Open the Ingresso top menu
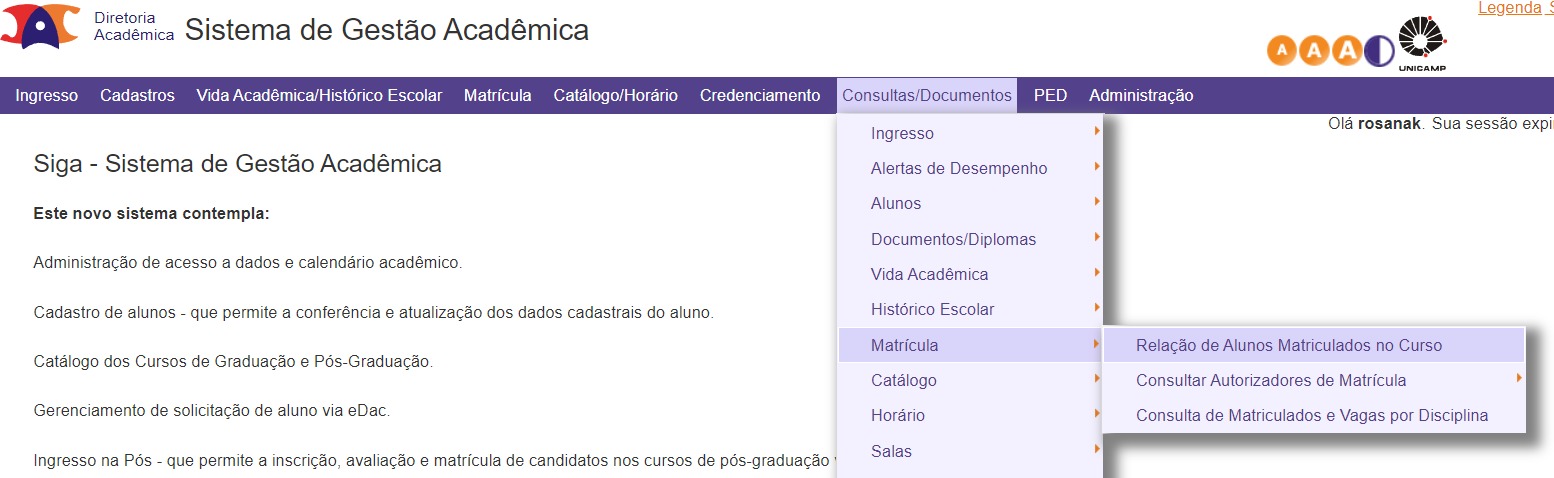Screen dimensions: 1554x478 click(x=47, y=96)
